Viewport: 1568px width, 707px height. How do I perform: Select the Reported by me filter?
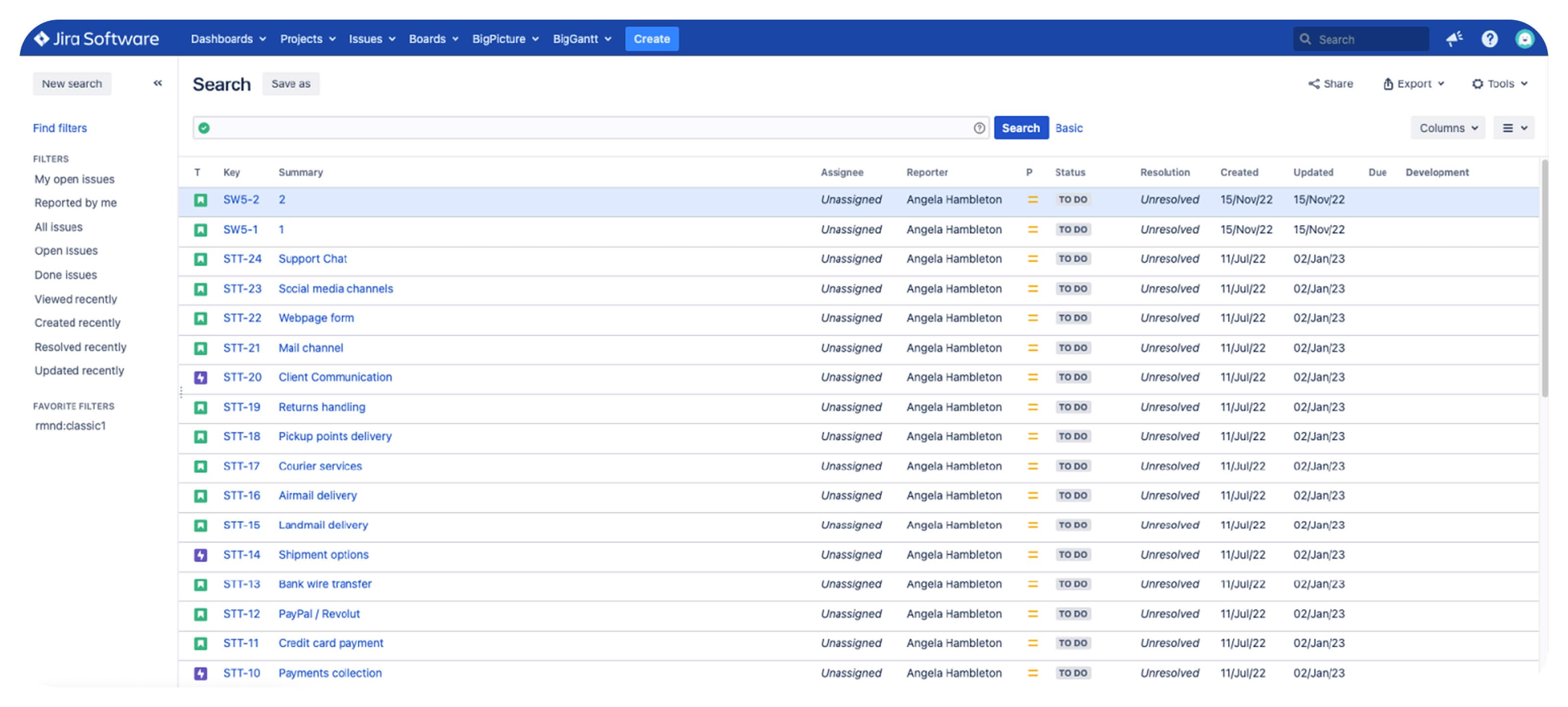(x=75, y=203)
